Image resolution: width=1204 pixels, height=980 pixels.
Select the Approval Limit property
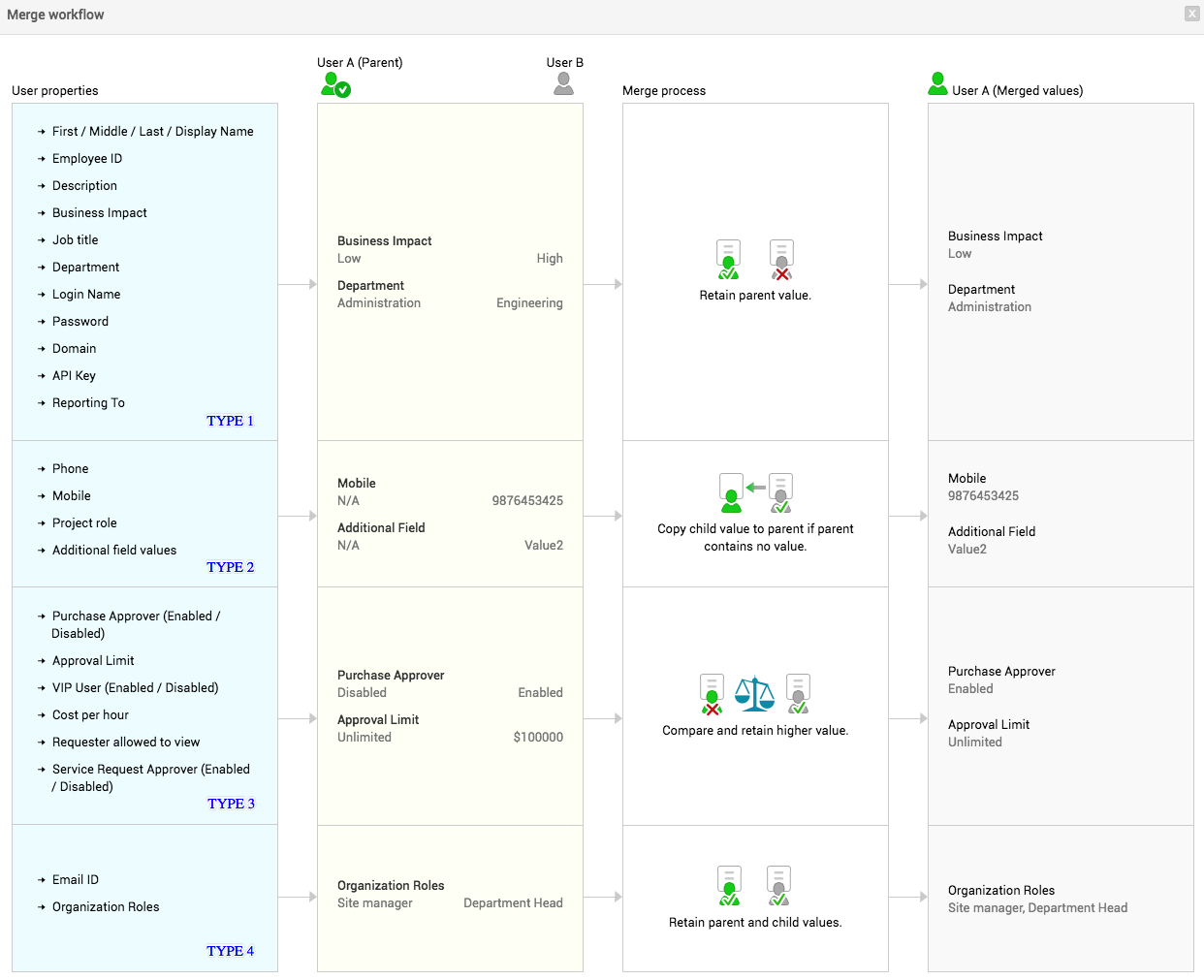click(93, 661)
